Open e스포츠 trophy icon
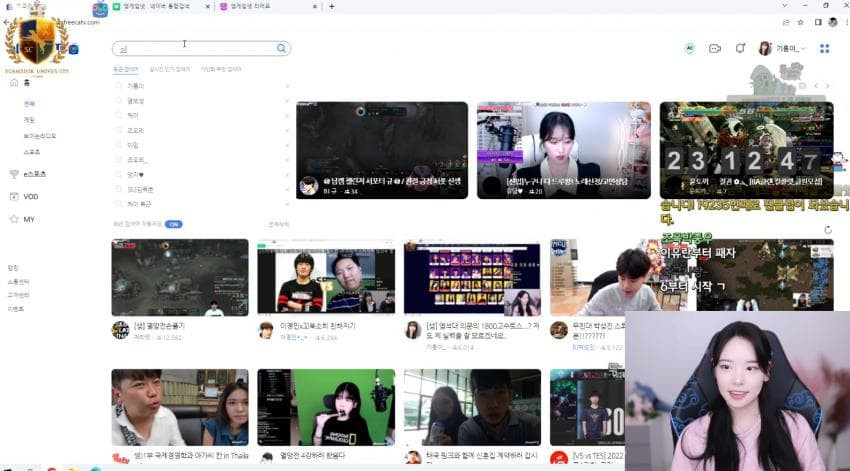850x471 pixels. tap(14, 174)
